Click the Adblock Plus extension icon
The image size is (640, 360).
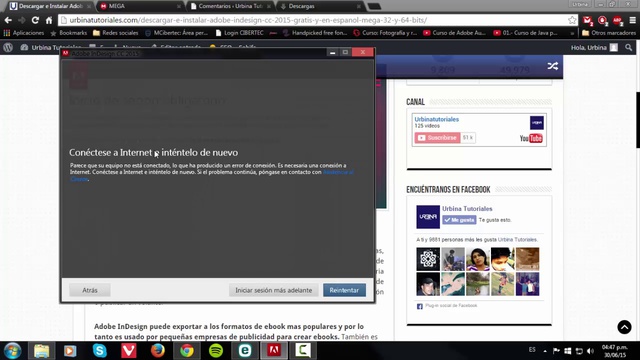point(618,20)
